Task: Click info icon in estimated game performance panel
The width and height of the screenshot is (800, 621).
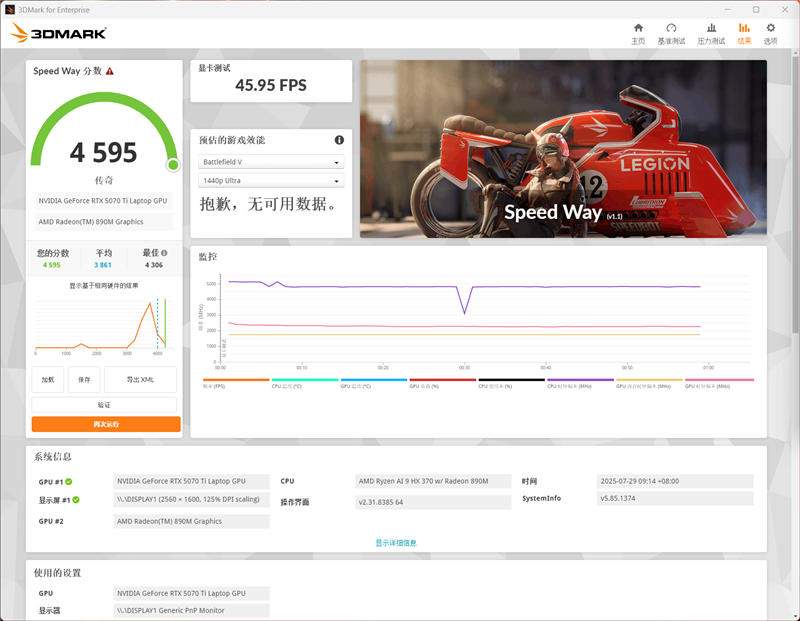Action: click(x=339, y=141)
